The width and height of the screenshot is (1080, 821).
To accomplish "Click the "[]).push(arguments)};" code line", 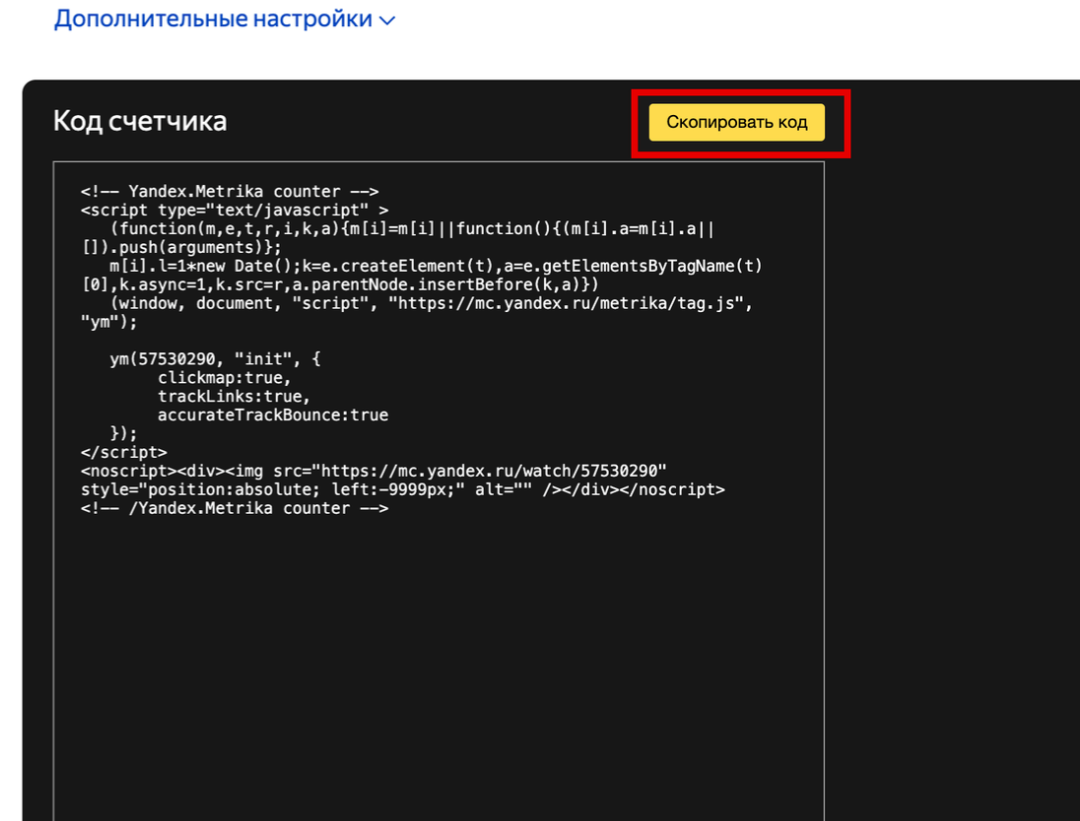I will [181, 247].
